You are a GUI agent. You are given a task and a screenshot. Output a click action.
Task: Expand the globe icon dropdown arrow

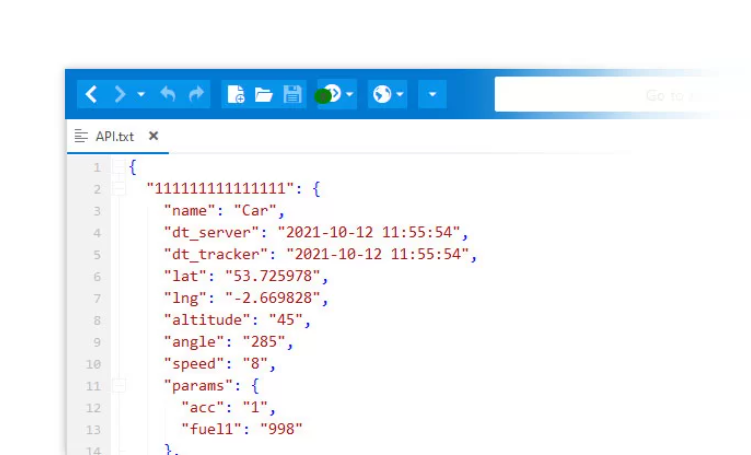(x=400, y=94)
